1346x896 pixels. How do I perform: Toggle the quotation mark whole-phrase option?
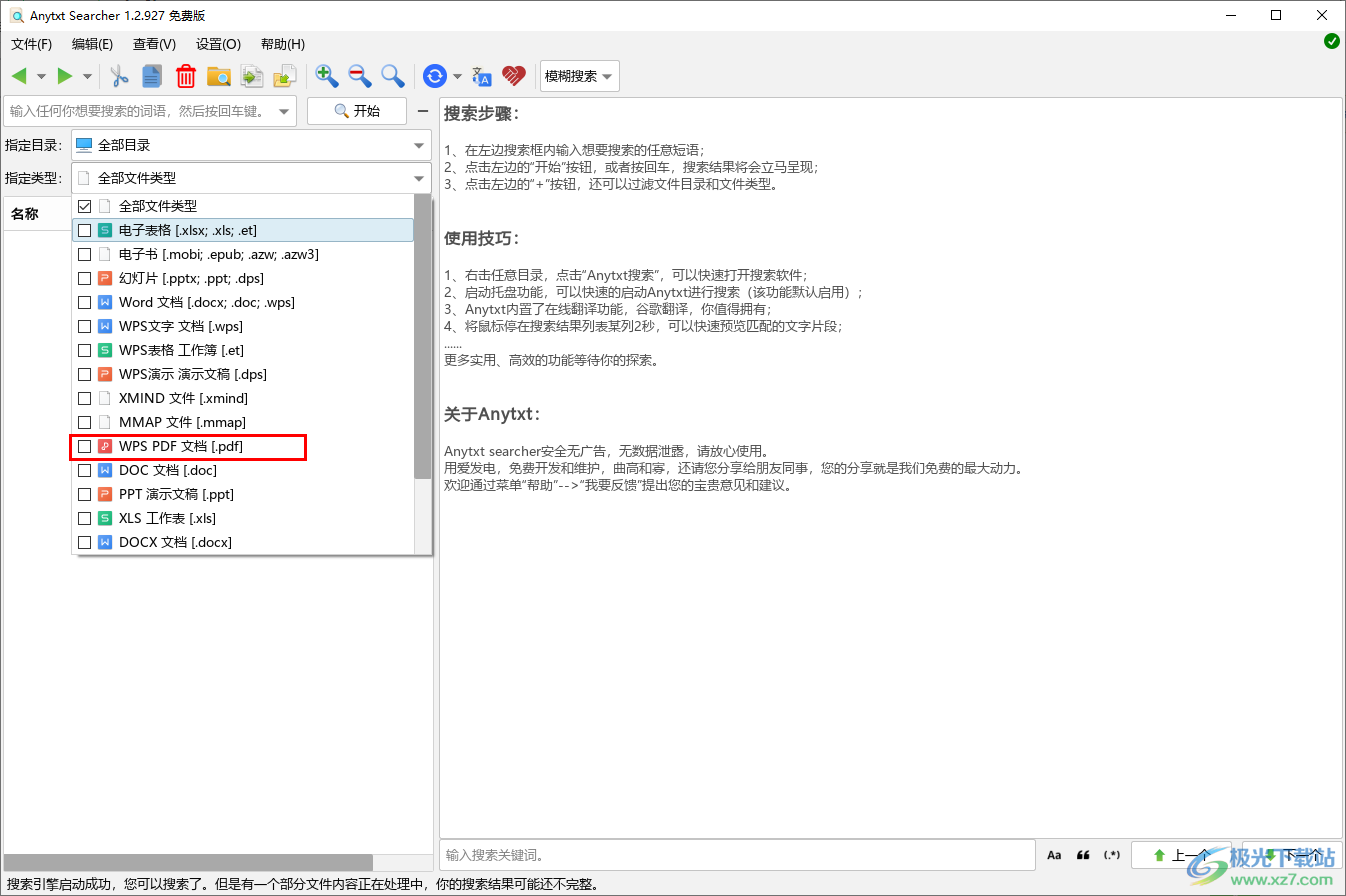click(x=1083, y=855)
